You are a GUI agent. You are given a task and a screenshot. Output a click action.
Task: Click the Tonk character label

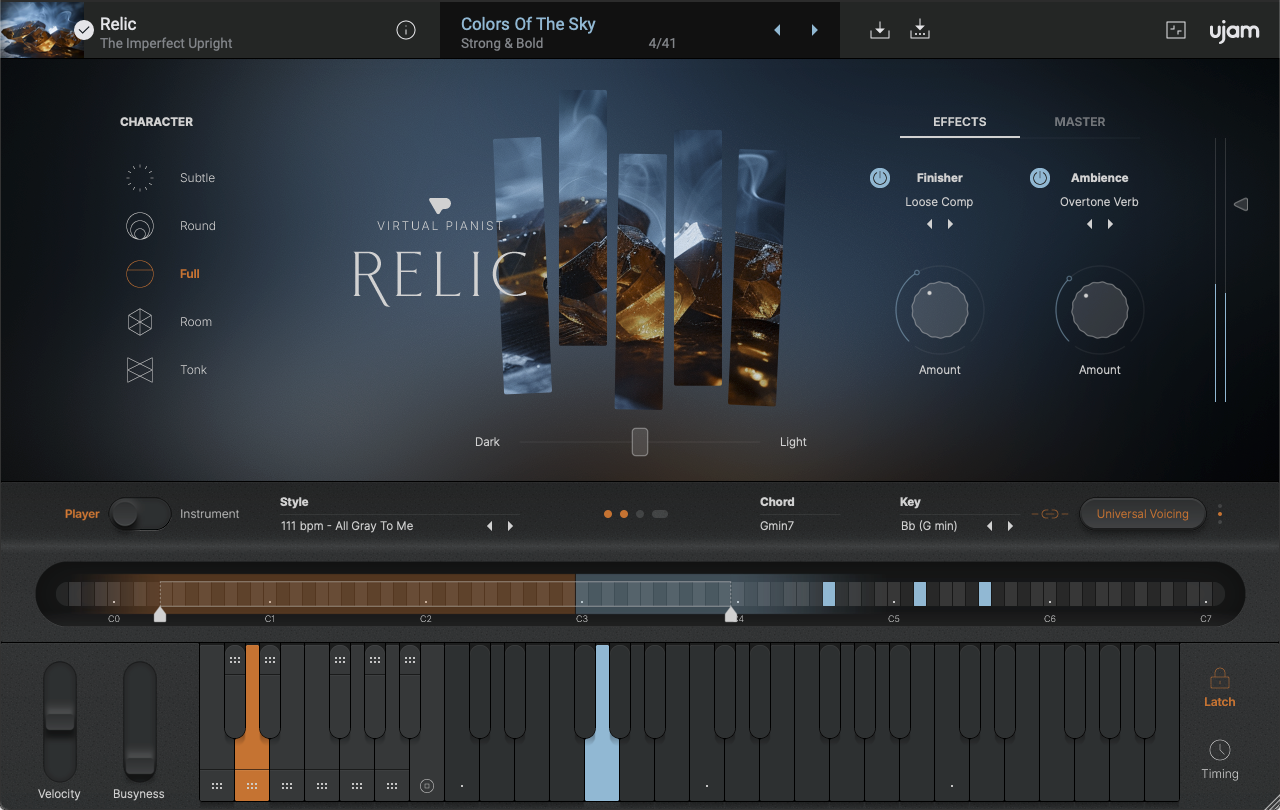[193, 370]
